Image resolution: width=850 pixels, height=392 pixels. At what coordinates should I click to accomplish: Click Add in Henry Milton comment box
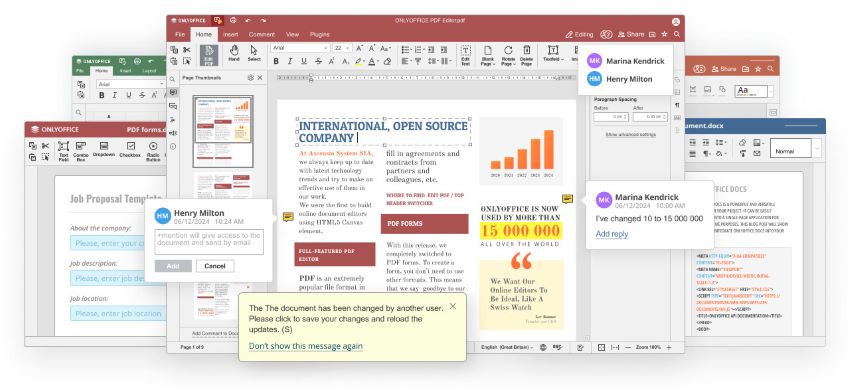coord(173,266)
